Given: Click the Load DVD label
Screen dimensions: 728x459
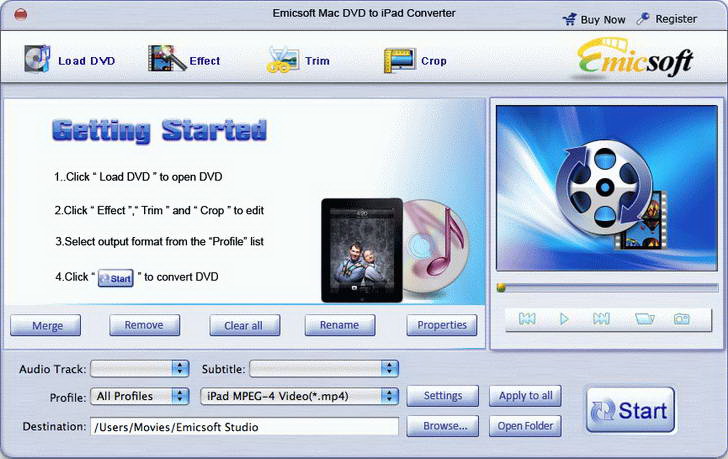Looking at the screenshot, I should point(87,61).
